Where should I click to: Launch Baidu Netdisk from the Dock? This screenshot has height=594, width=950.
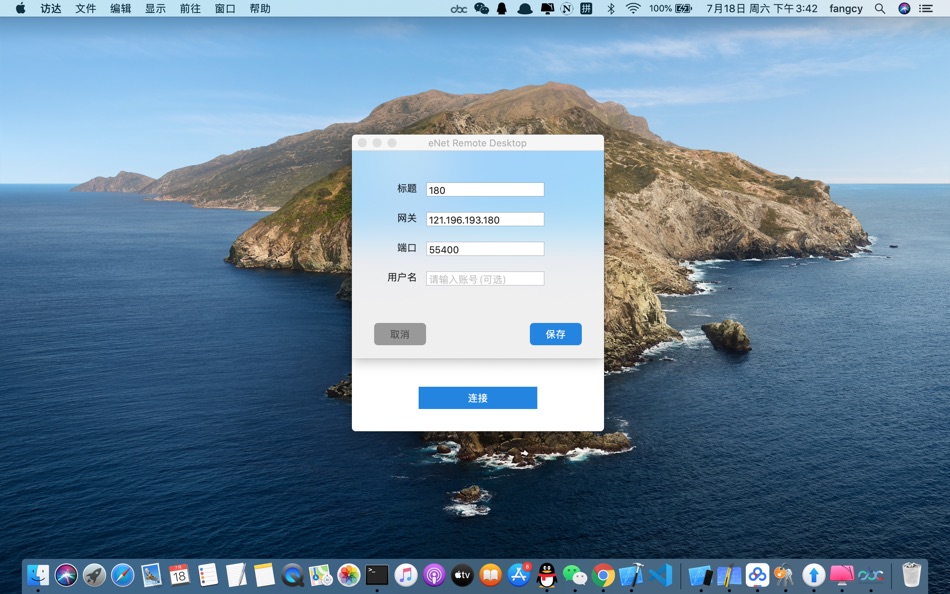point(757,575)
